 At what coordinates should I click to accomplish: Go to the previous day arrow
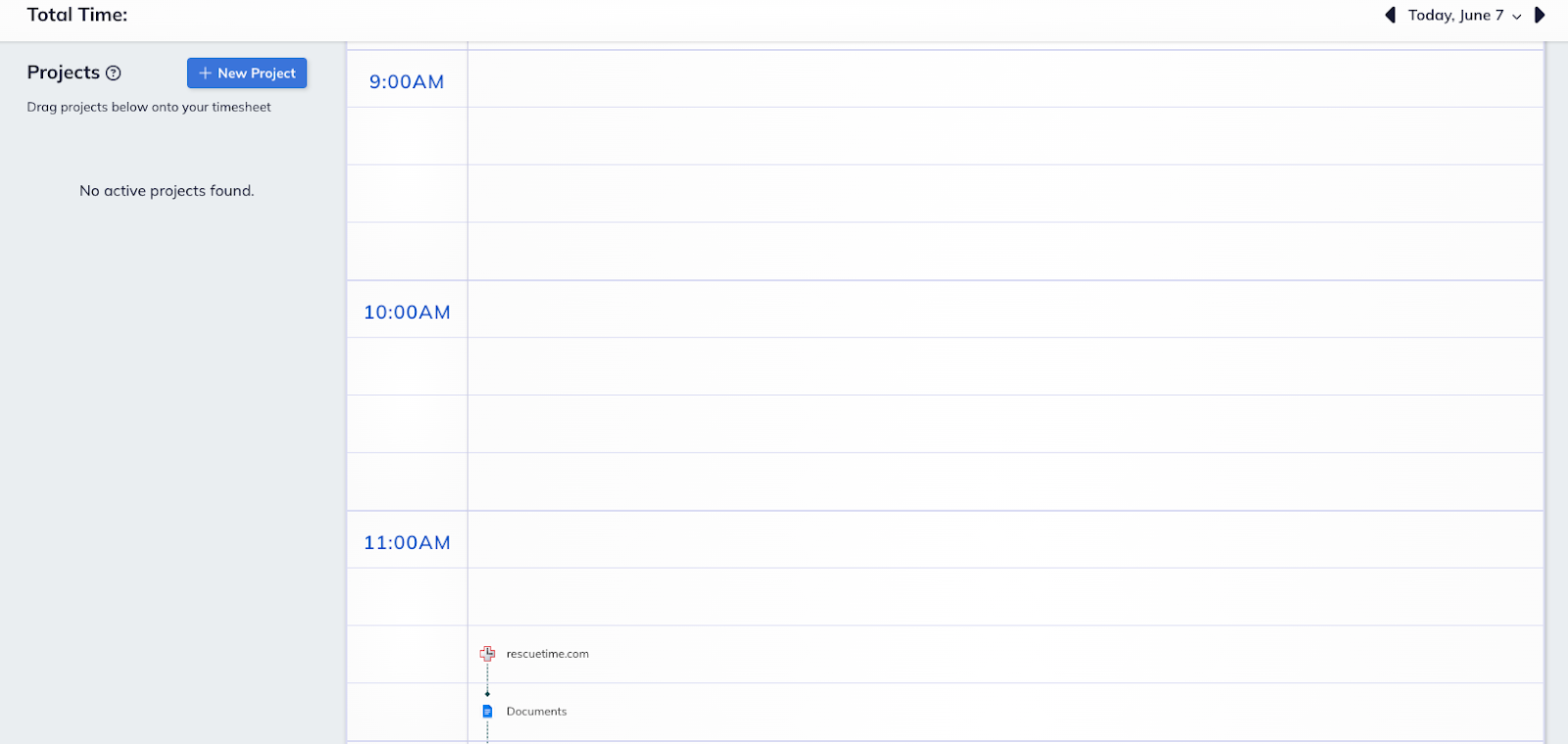[1390, 15]
